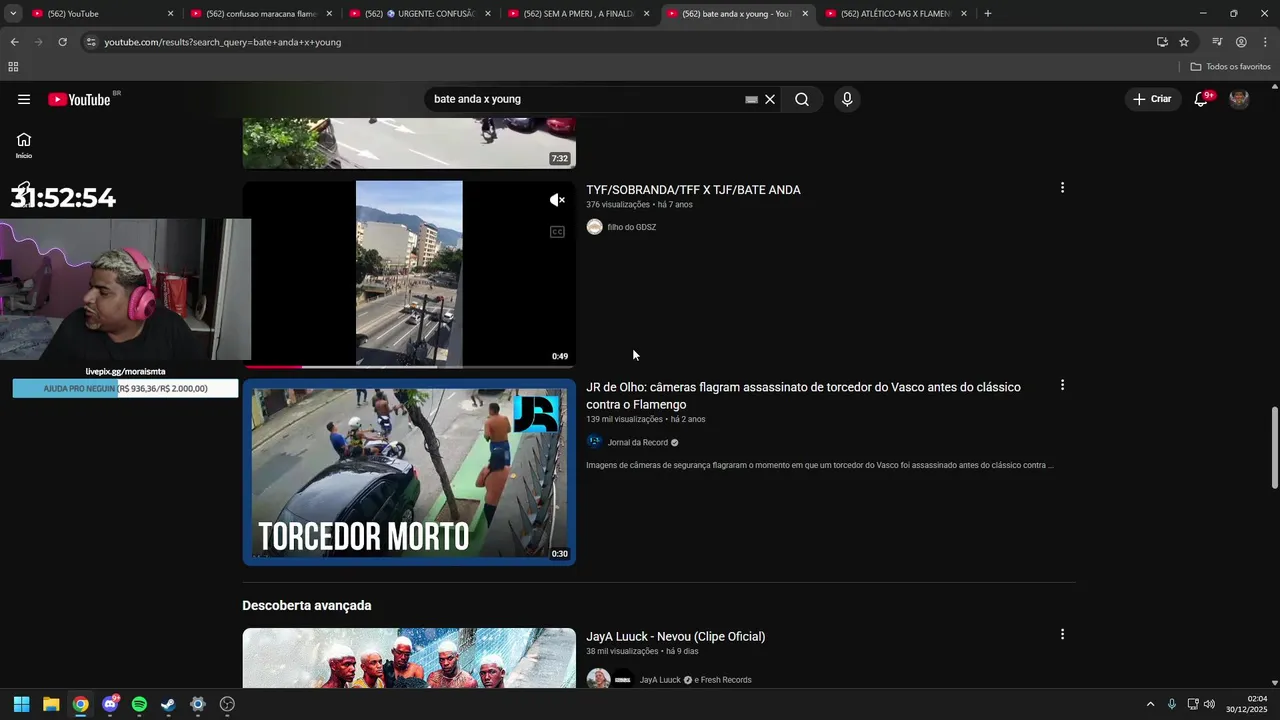
Task: Open the Chrome apps grid shortcut
Action: click(13, 67)
